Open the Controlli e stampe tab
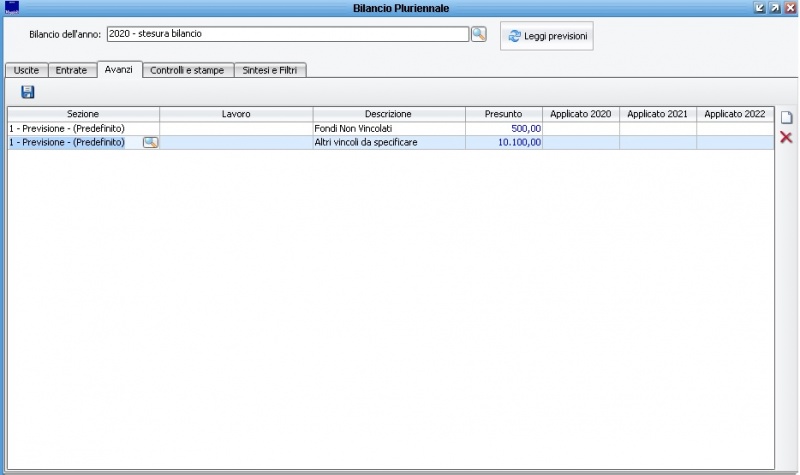 187,70
